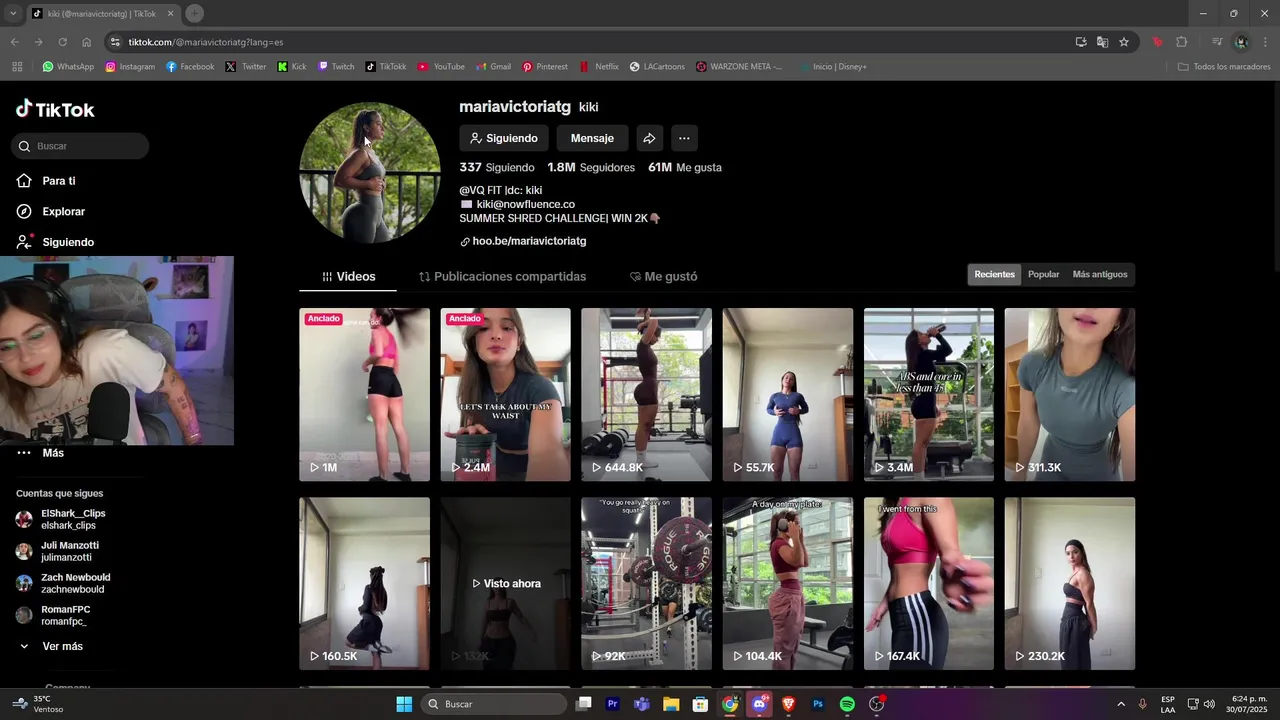Sort videos by Popular
This screenshot has height=720, width=1280.
(1043, 274)
